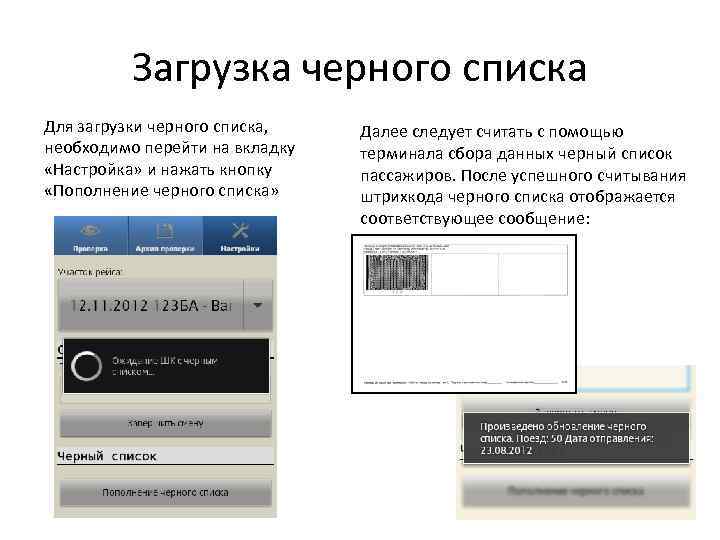720x540 pixels.
Task: Click the Произведено обновление черного списка notification
Action: tap(576, 438)
